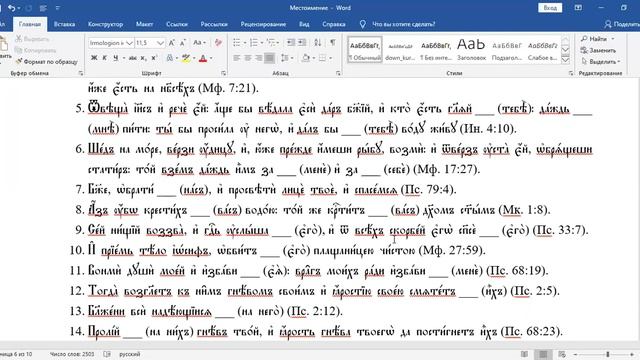Show paragraph marks
Screen dimensions: 640x360
pyautogui.click(x=333, y=43)
